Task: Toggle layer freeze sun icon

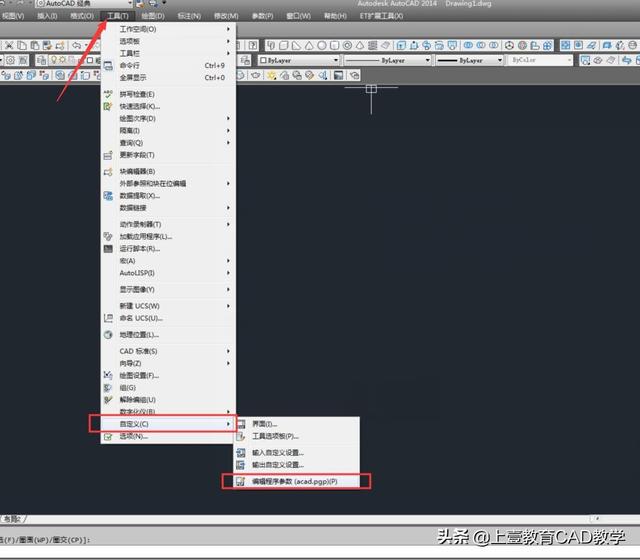Action: coord(62,60)
